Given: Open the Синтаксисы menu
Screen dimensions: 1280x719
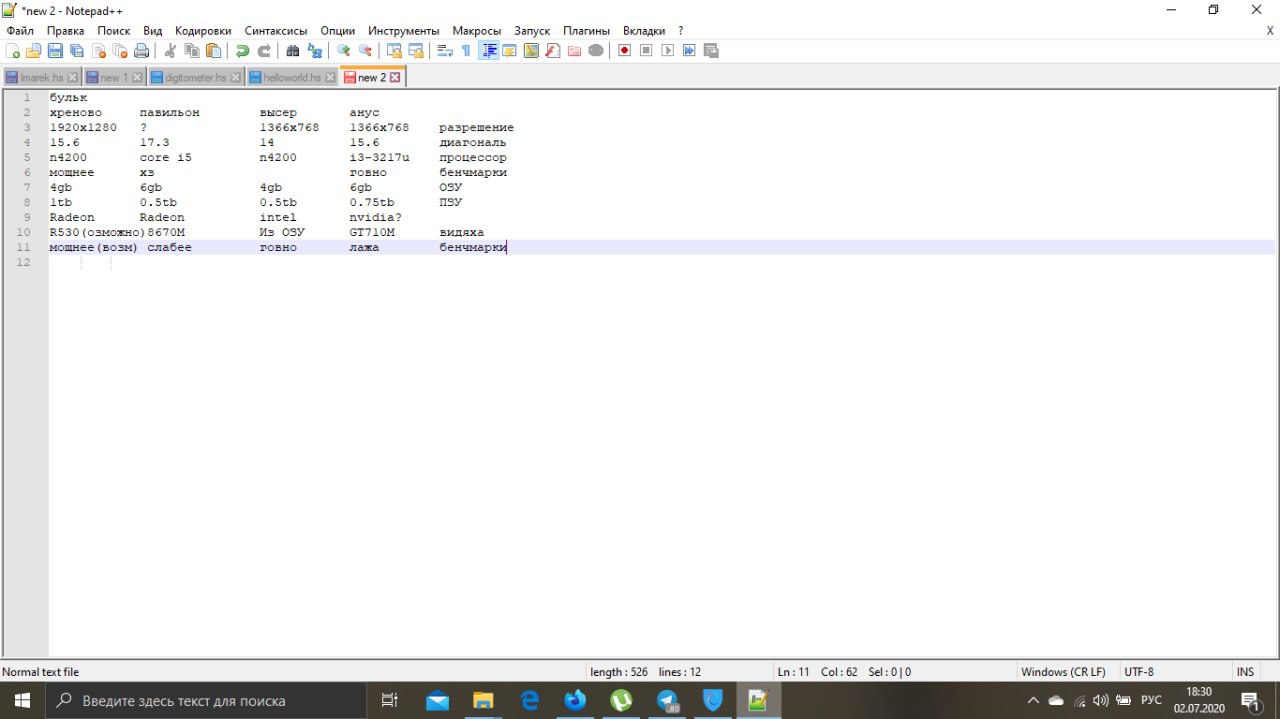Looking at the screenshot, I should [276, 31].
